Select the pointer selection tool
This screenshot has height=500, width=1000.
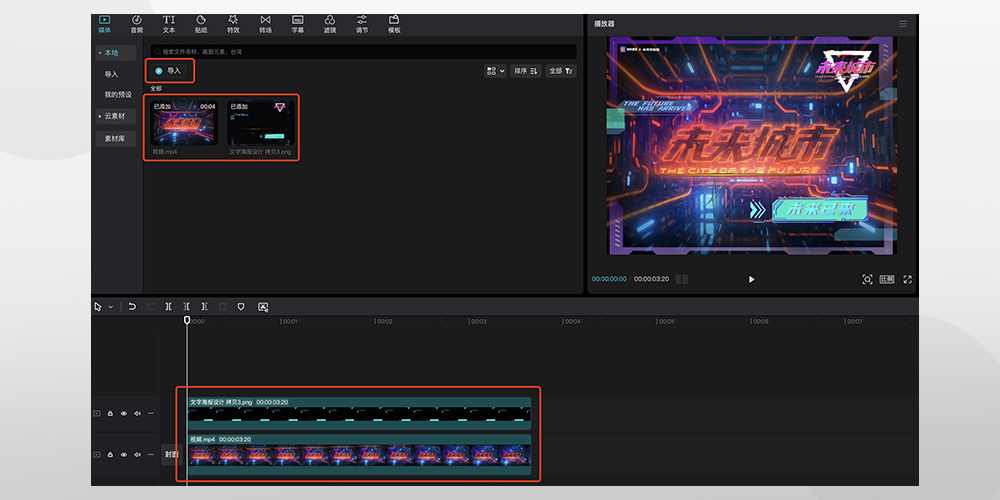point(98,307)
